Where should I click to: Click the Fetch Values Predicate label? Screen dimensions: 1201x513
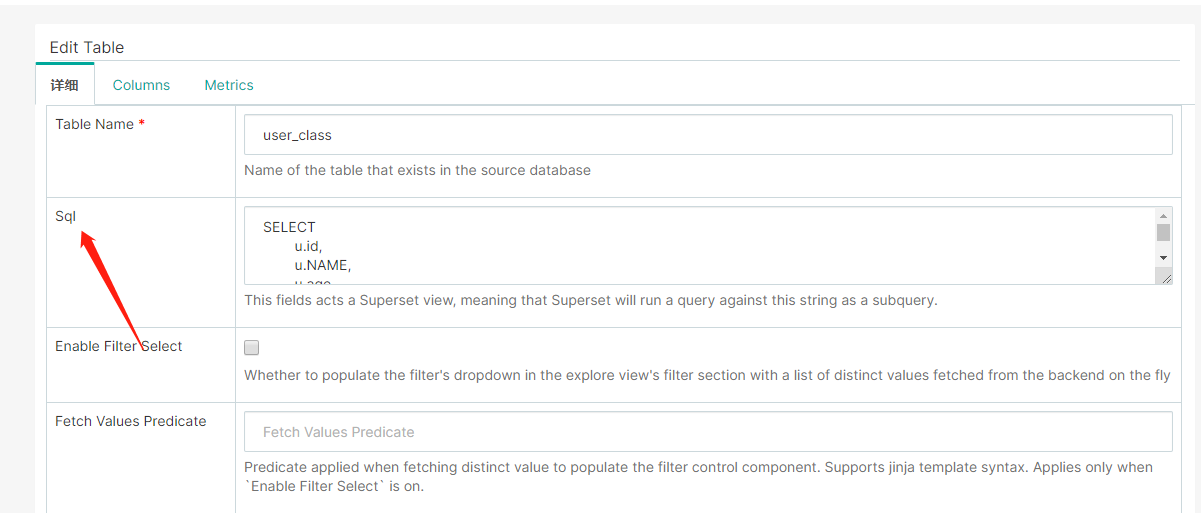click(130, 421)
